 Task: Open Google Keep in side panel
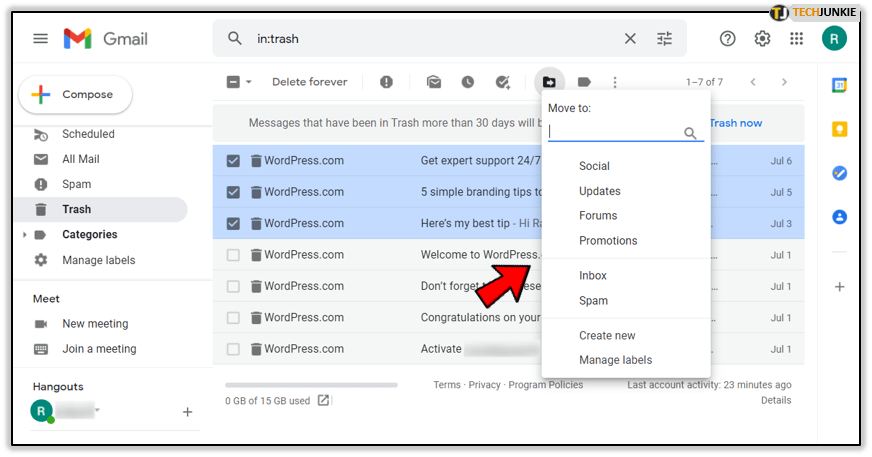[840, 129]
